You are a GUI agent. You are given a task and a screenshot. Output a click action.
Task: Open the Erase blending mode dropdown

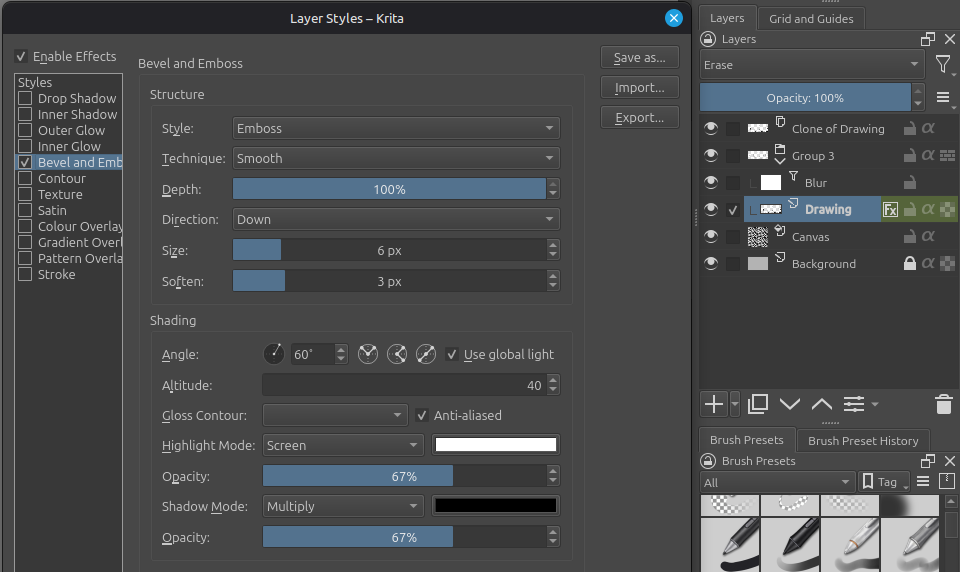[x=811, y=65]
